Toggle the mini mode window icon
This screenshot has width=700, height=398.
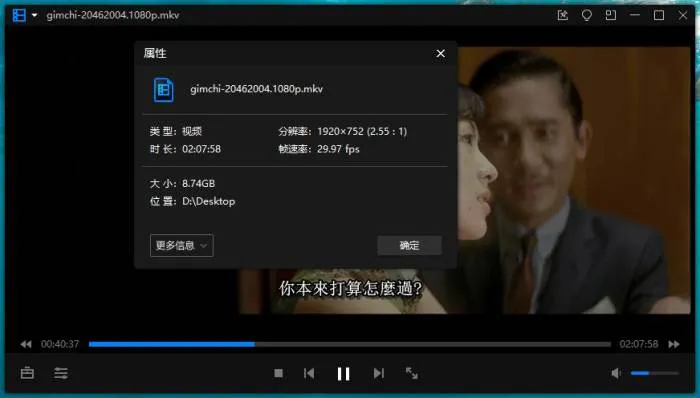[x=611, y=15]
